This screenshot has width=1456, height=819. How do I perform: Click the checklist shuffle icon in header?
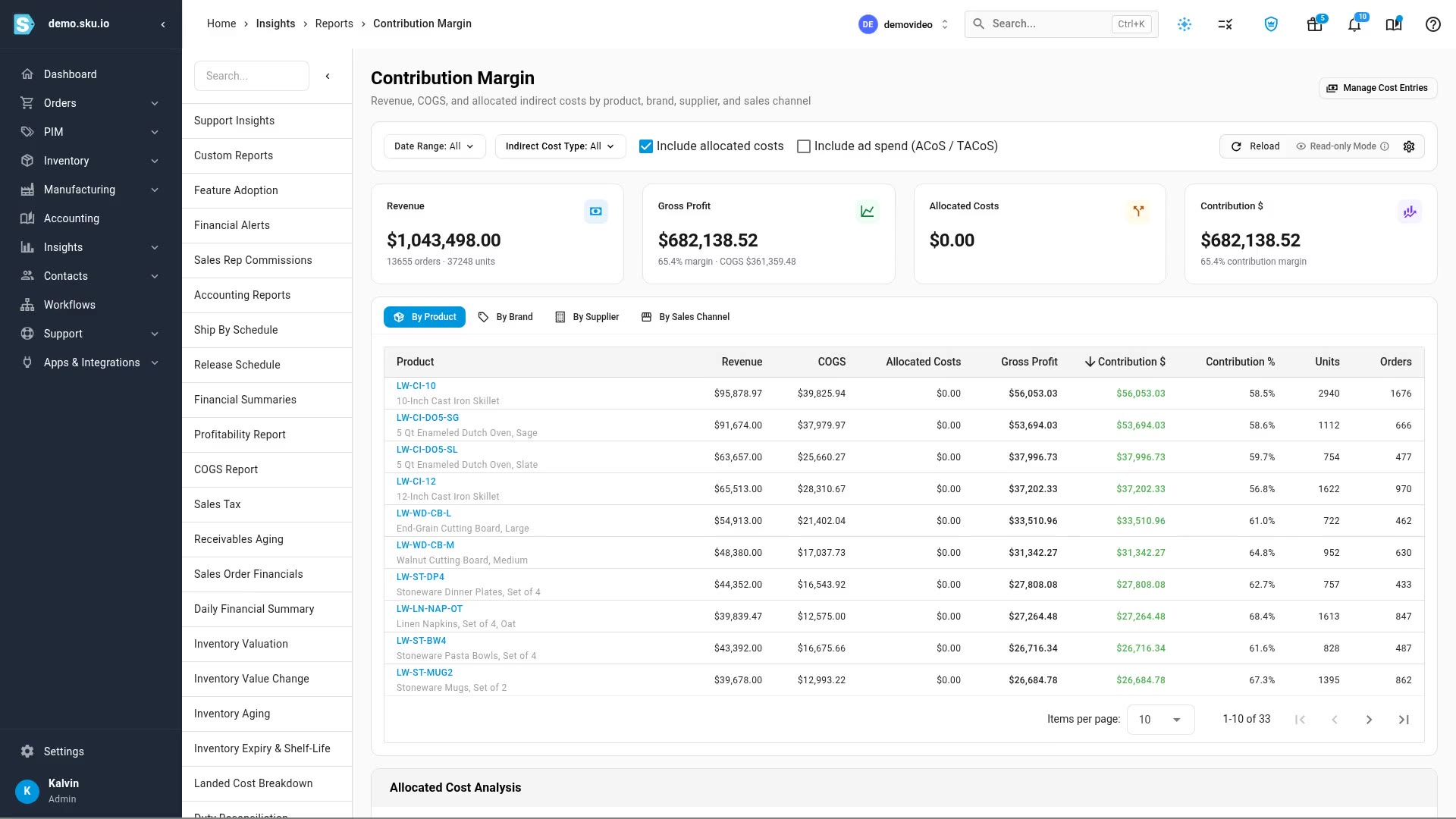coord(1225,24)
